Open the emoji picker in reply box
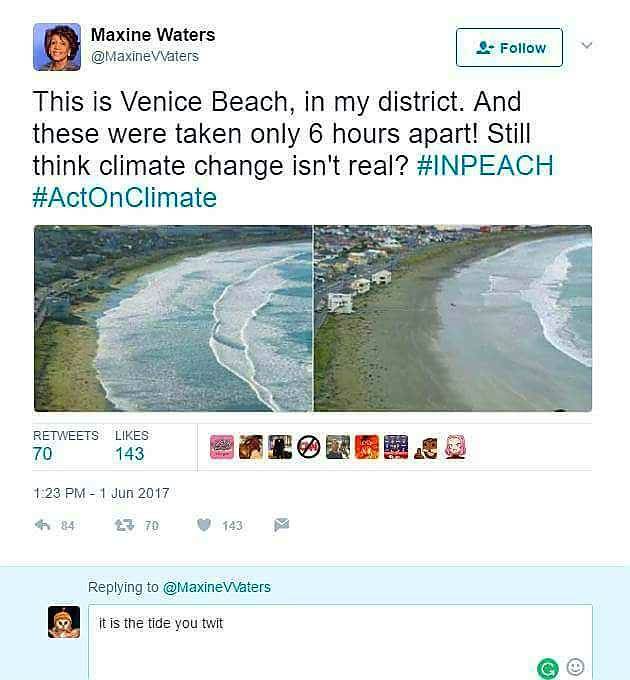The height and width of the screenshot is (680, 630). tap(575, 666)
